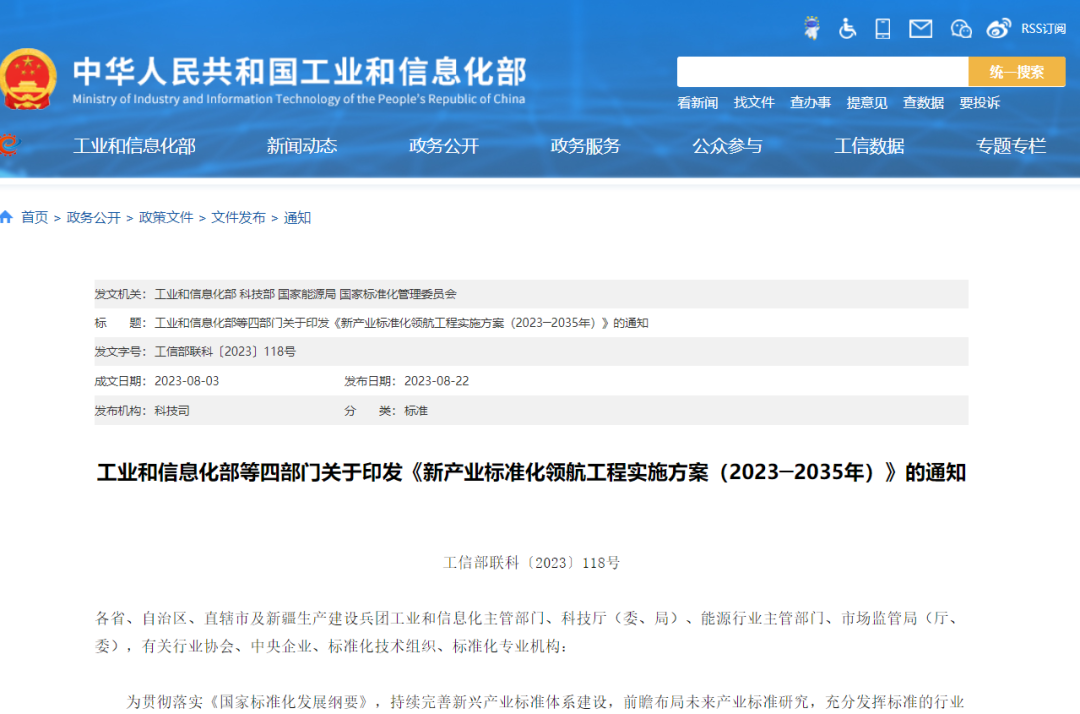Open the 政务服务 nav menu
The width and height of the screenshot is (1080, 714).
coord(585,146)
